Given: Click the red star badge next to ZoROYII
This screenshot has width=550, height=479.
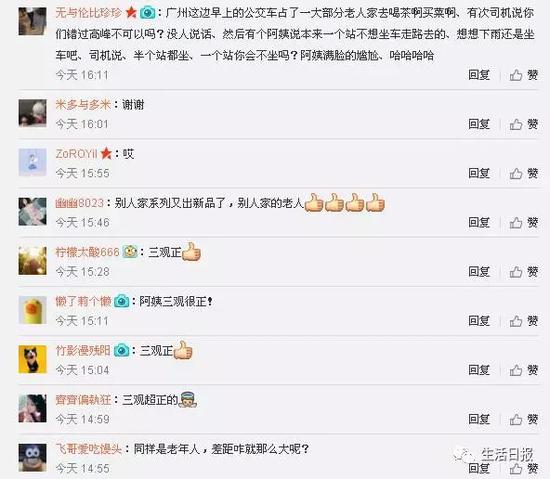Looking at the screenshot, I should click(x=106, y=154).
